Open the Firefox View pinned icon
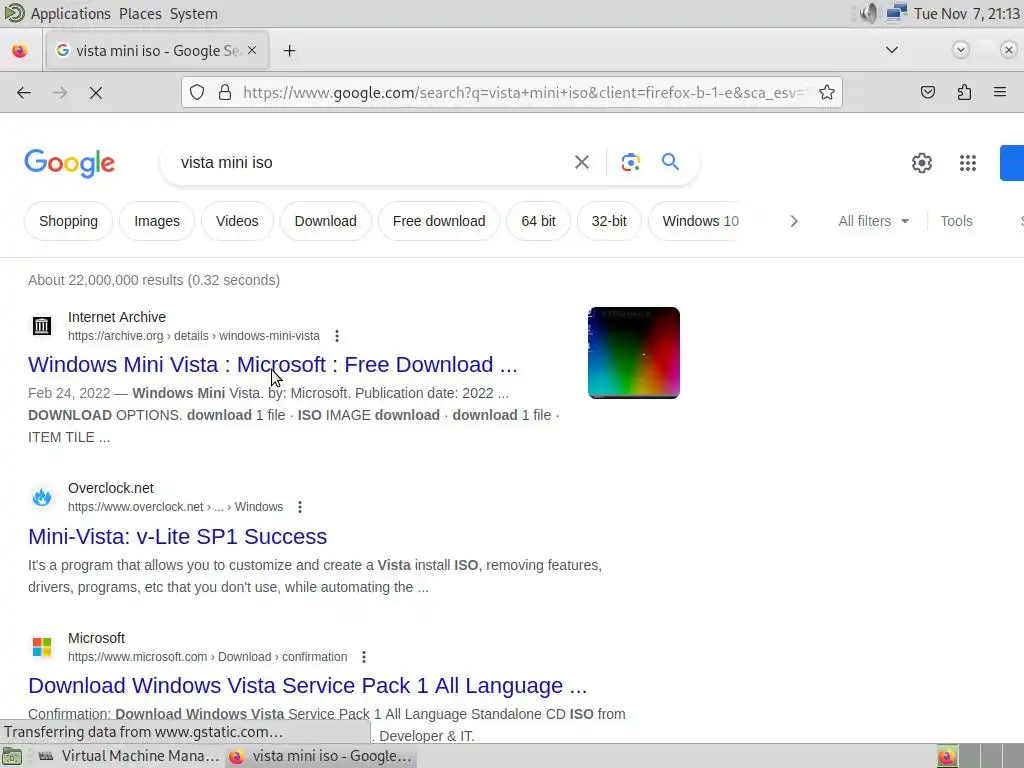This screenshot has height=768, width=1024. 20,51
